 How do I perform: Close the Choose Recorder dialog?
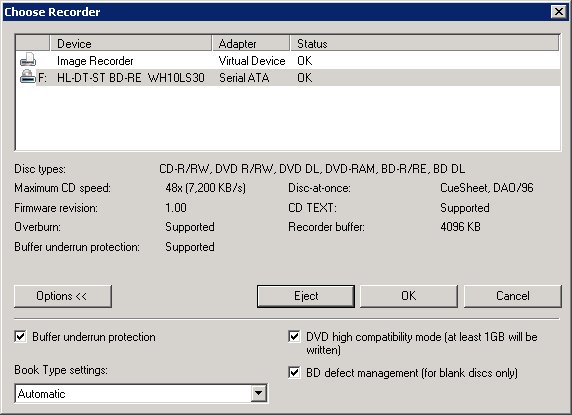coord(559,12)
